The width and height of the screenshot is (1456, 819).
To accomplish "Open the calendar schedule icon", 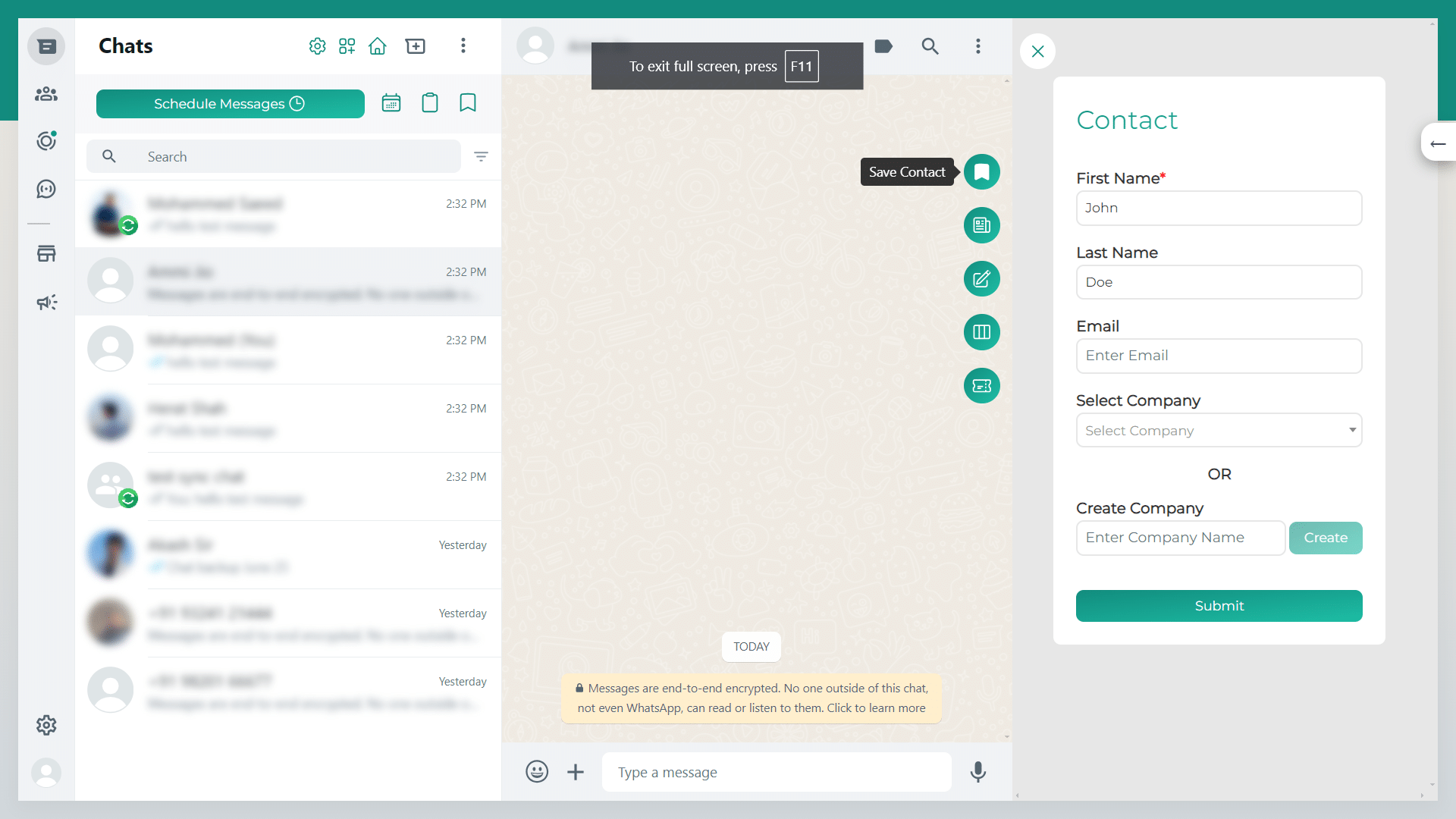I will [391, 103].
